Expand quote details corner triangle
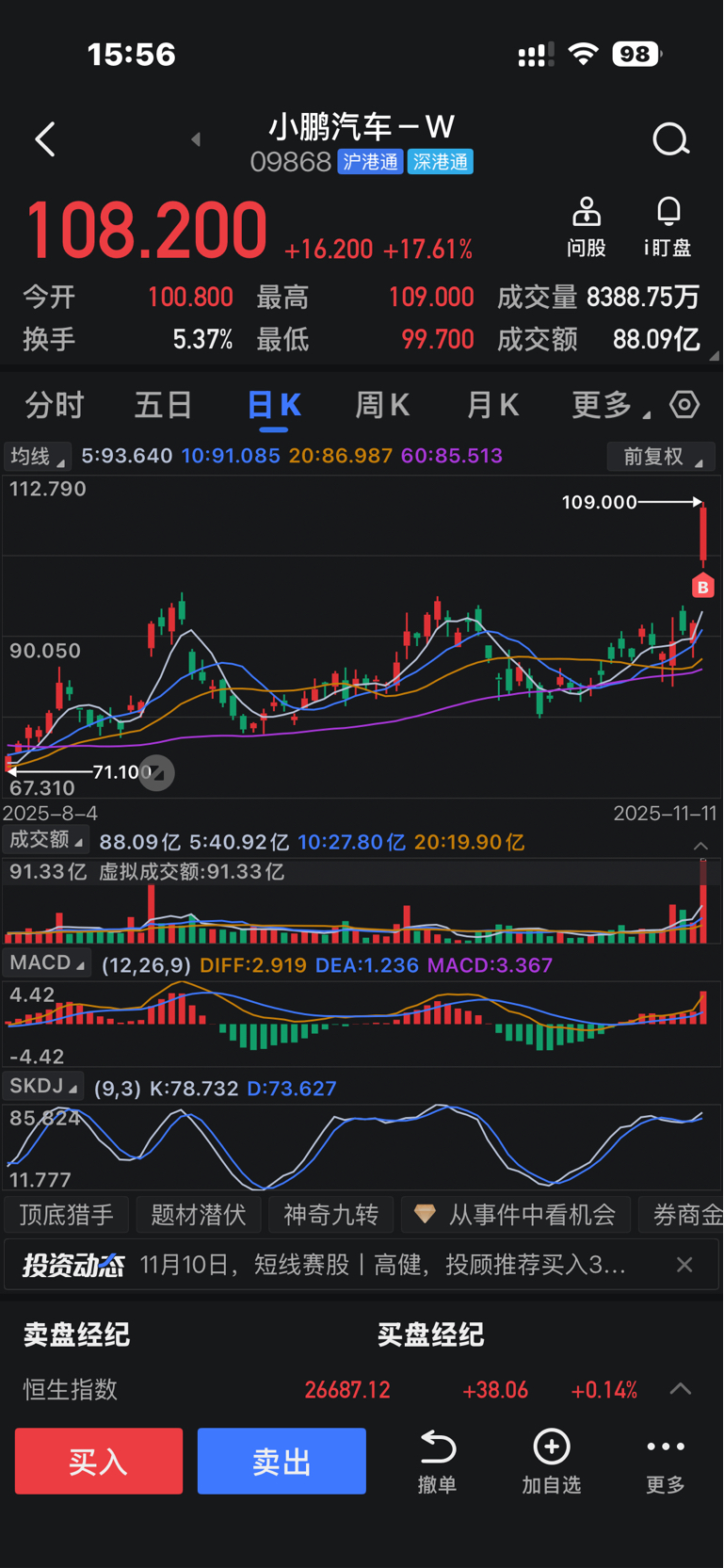The width and height of the screenshot is (724, 1568). [714, 355]
